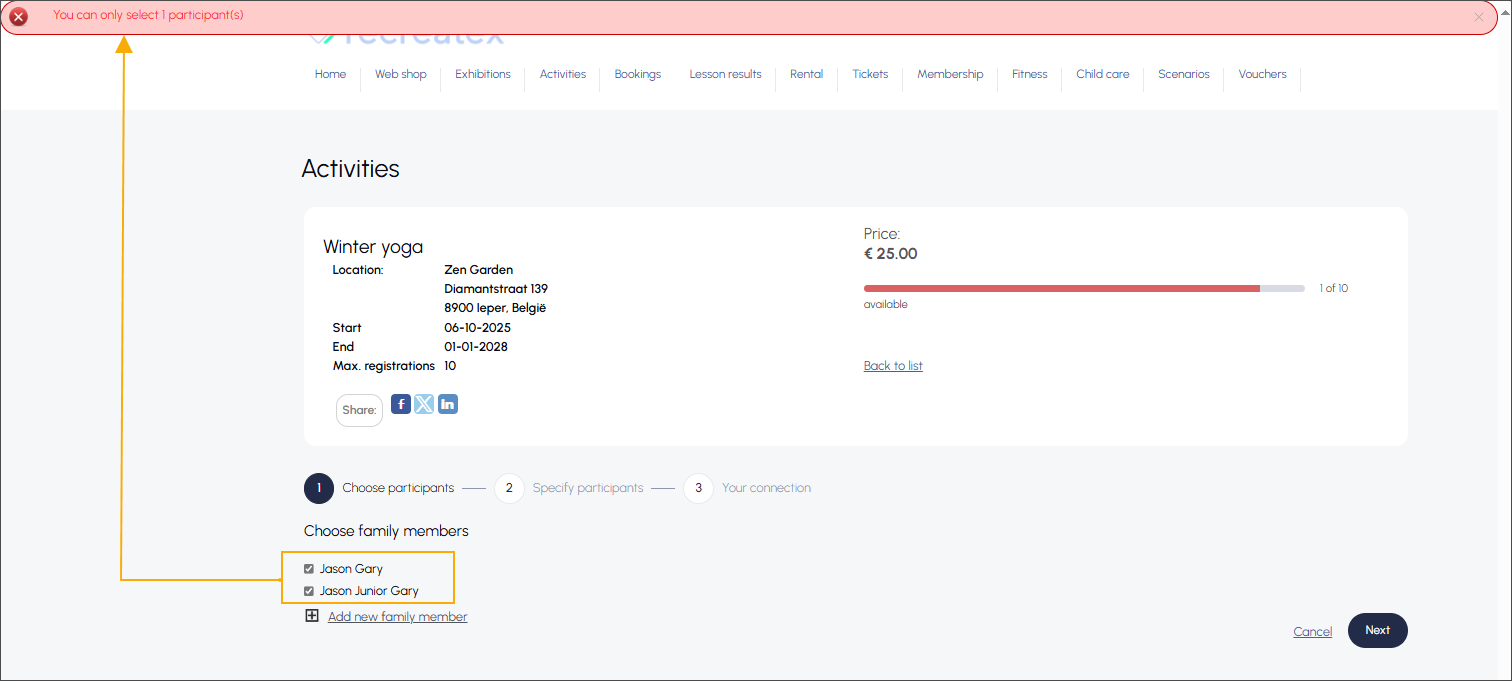
Task: Click the plus icon to add family member
Action: pos(312,616)
